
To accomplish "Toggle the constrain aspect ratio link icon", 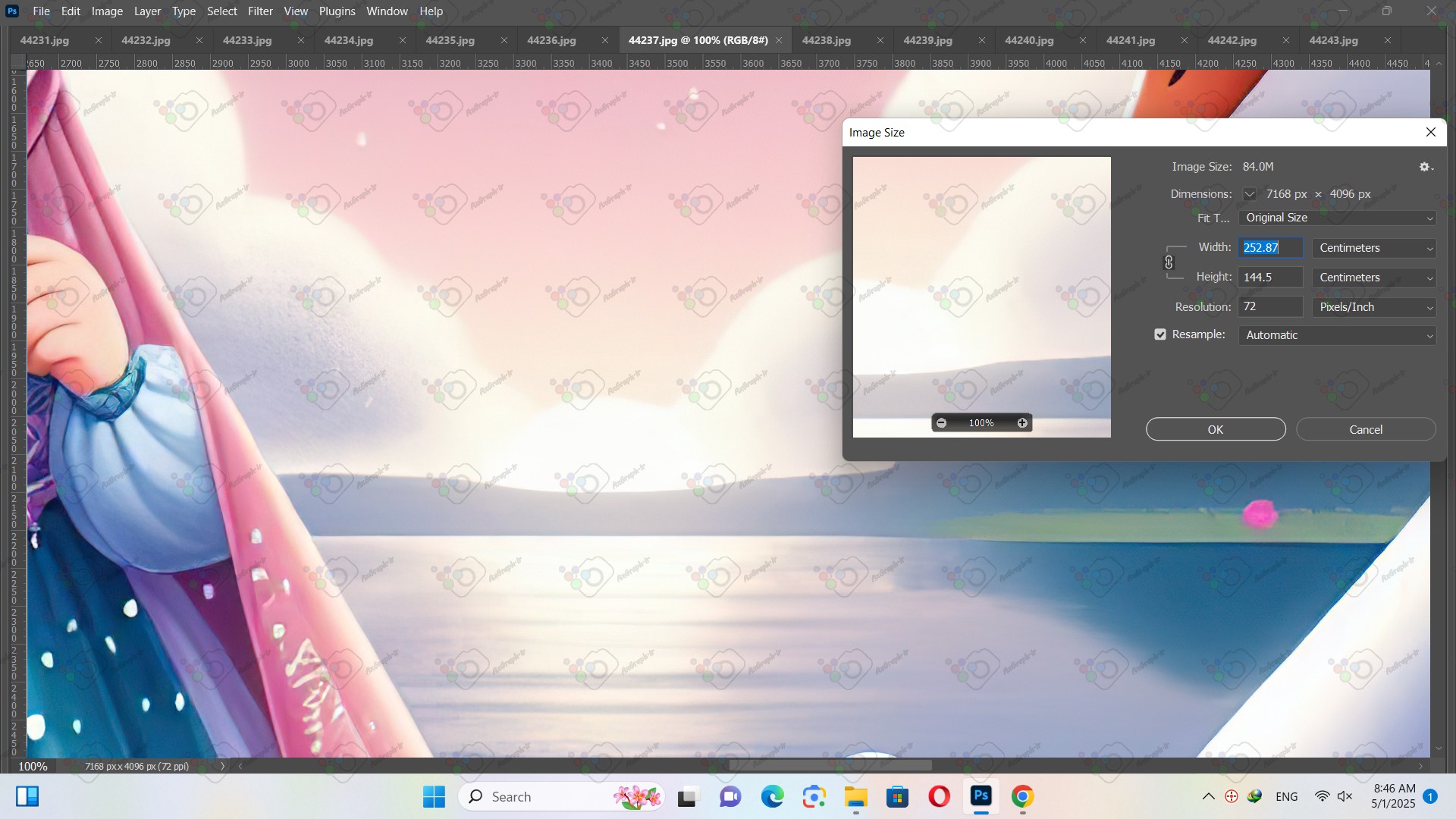I will pyautogui.click(x=1169, y=262).
